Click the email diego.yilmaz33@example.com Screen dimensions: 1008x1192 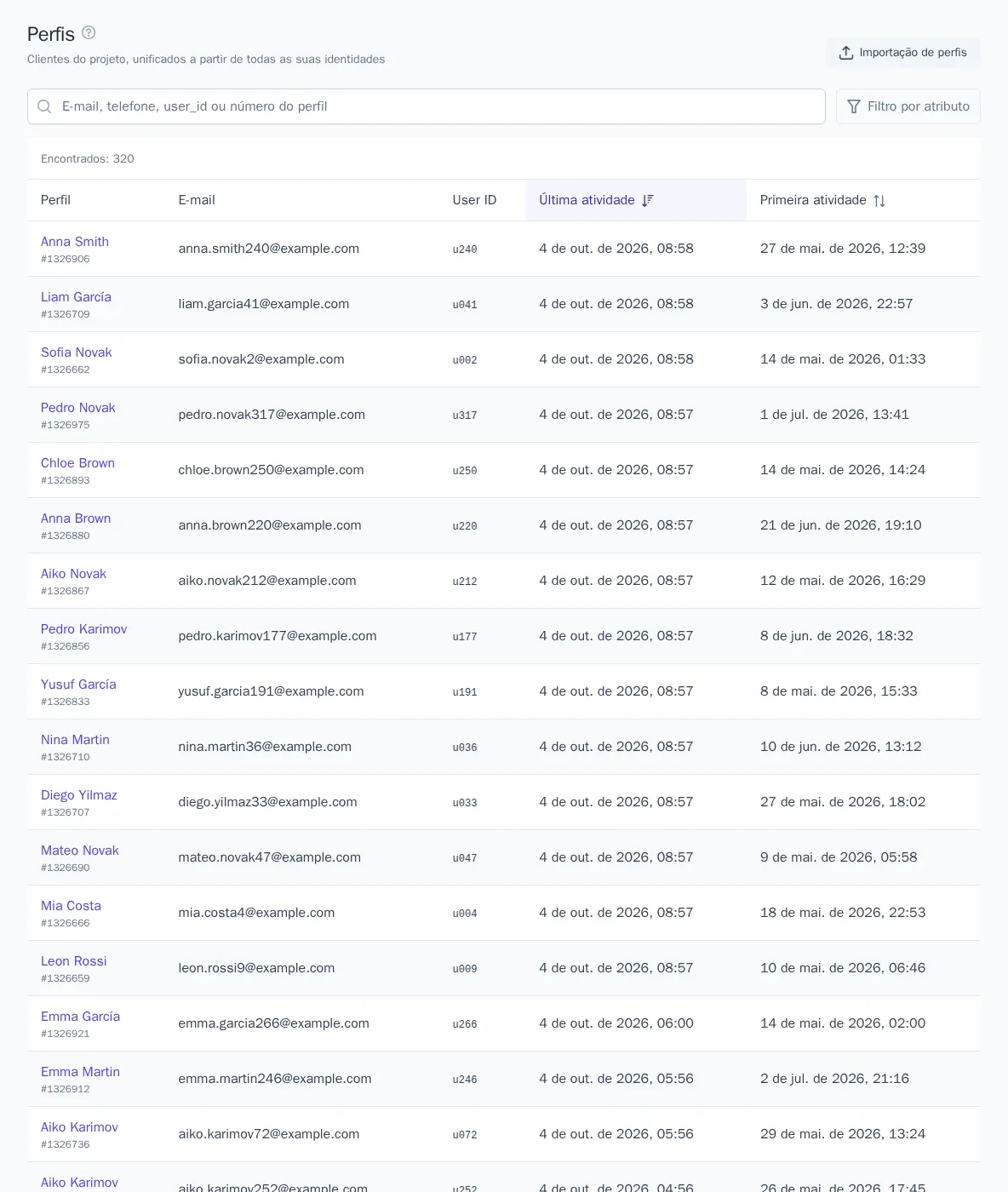click(x=267, y=802)
